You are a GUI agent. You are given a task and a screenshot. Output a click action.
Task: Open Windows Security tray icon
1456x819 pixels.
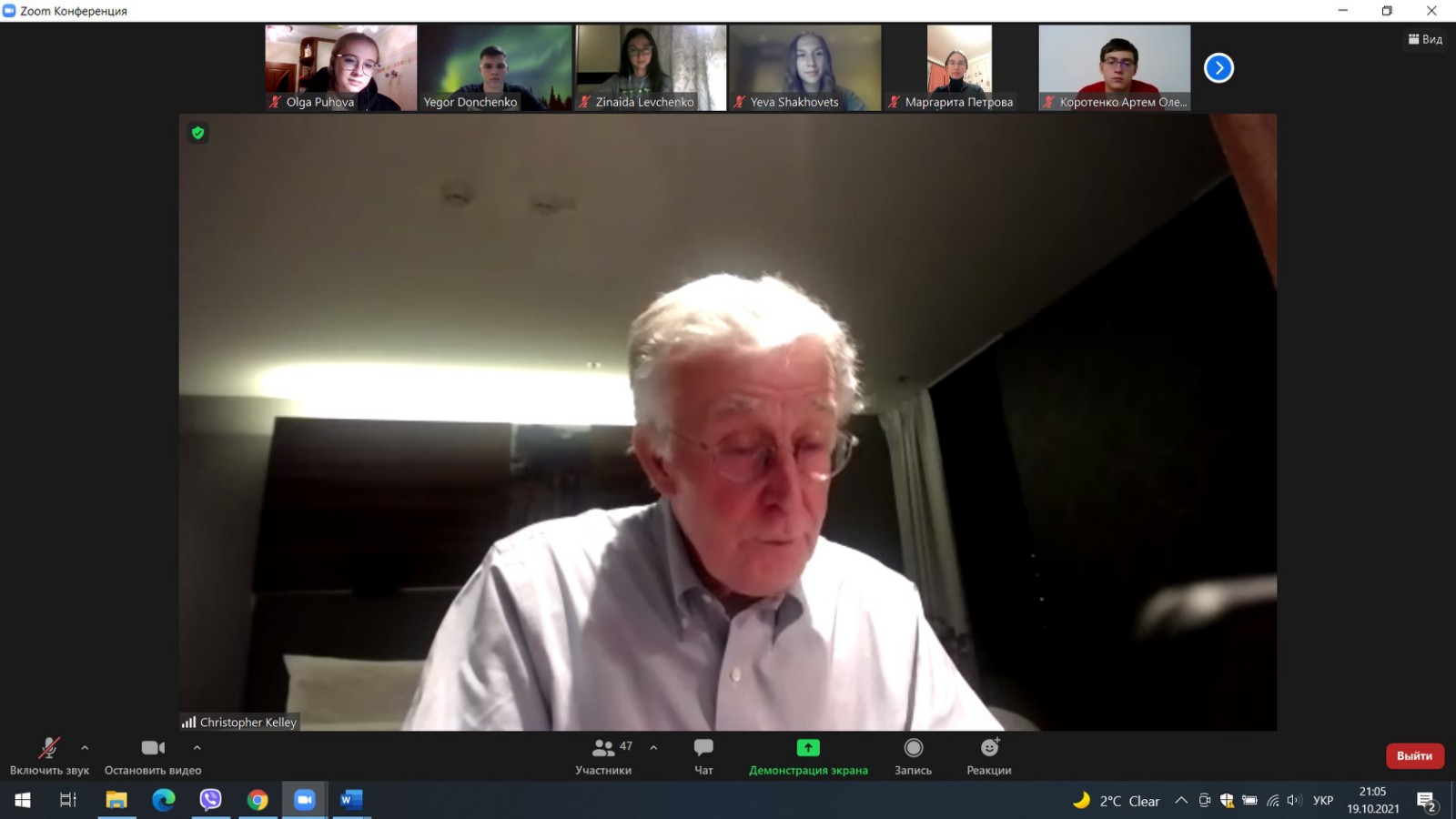pos(1227,801)
